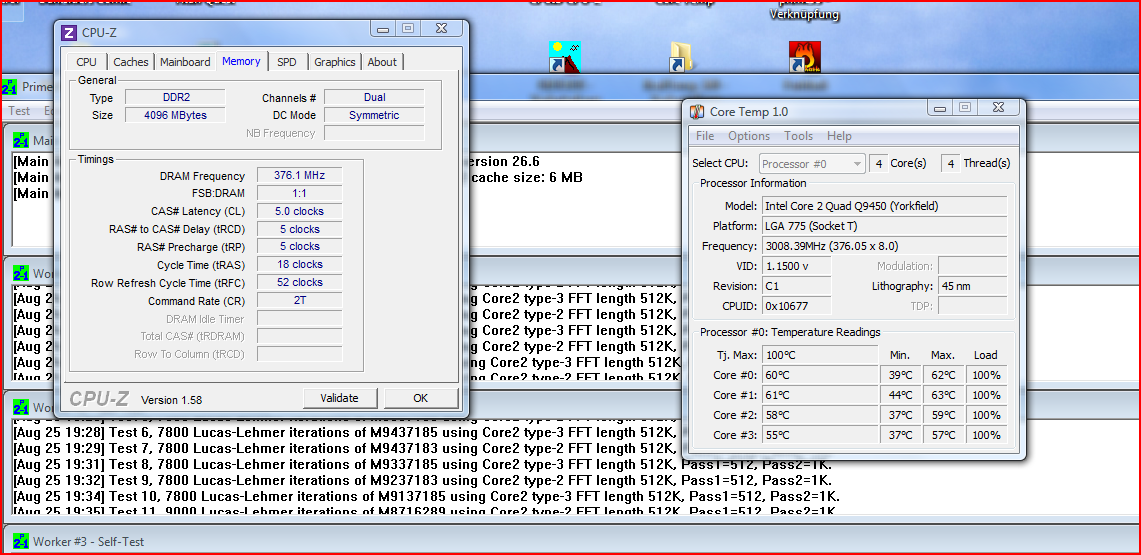1141x555 pixels.
Task: Click the Revision field C1 in Core Temp
Action: click(x=796, y=286)
